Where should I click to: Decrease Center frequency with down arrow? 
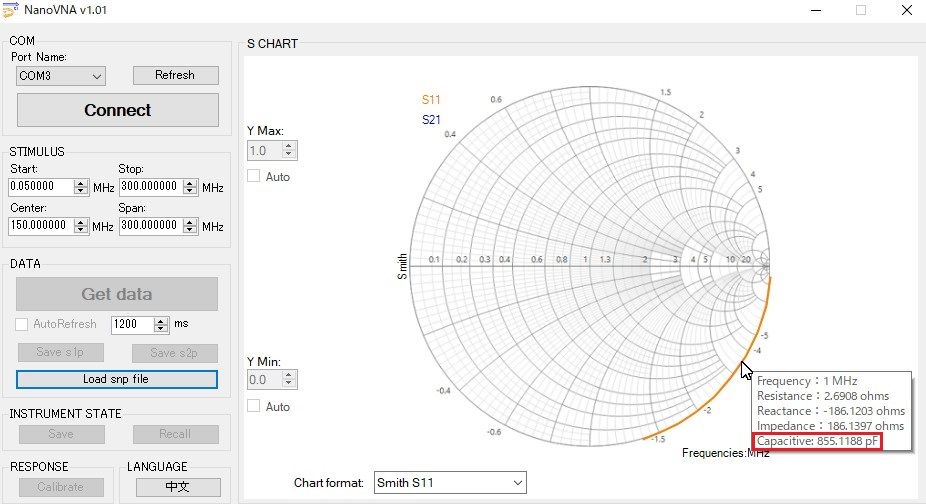(x=81, y=230)
